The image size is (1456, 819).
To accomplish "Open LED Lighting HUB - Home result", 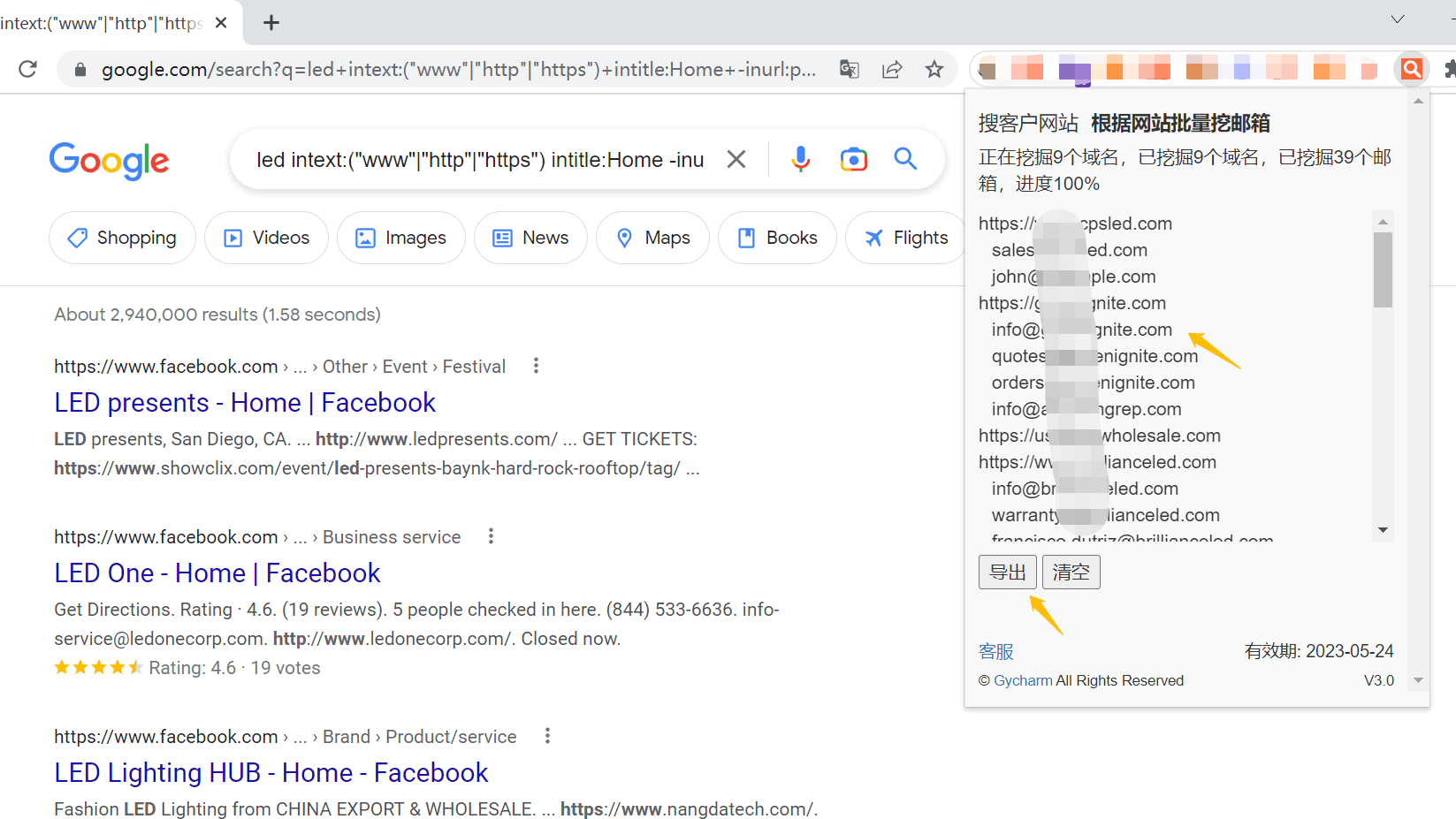I will tap(271, 773).
